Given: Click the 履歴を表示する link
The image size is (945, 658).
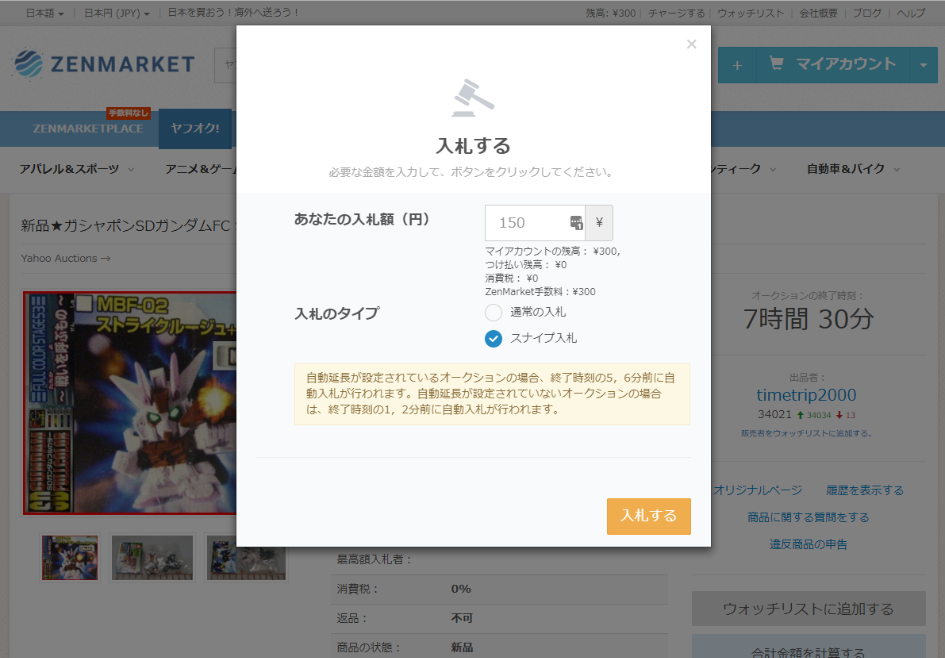Looking at the screenshot, I should tap(864, 490).
